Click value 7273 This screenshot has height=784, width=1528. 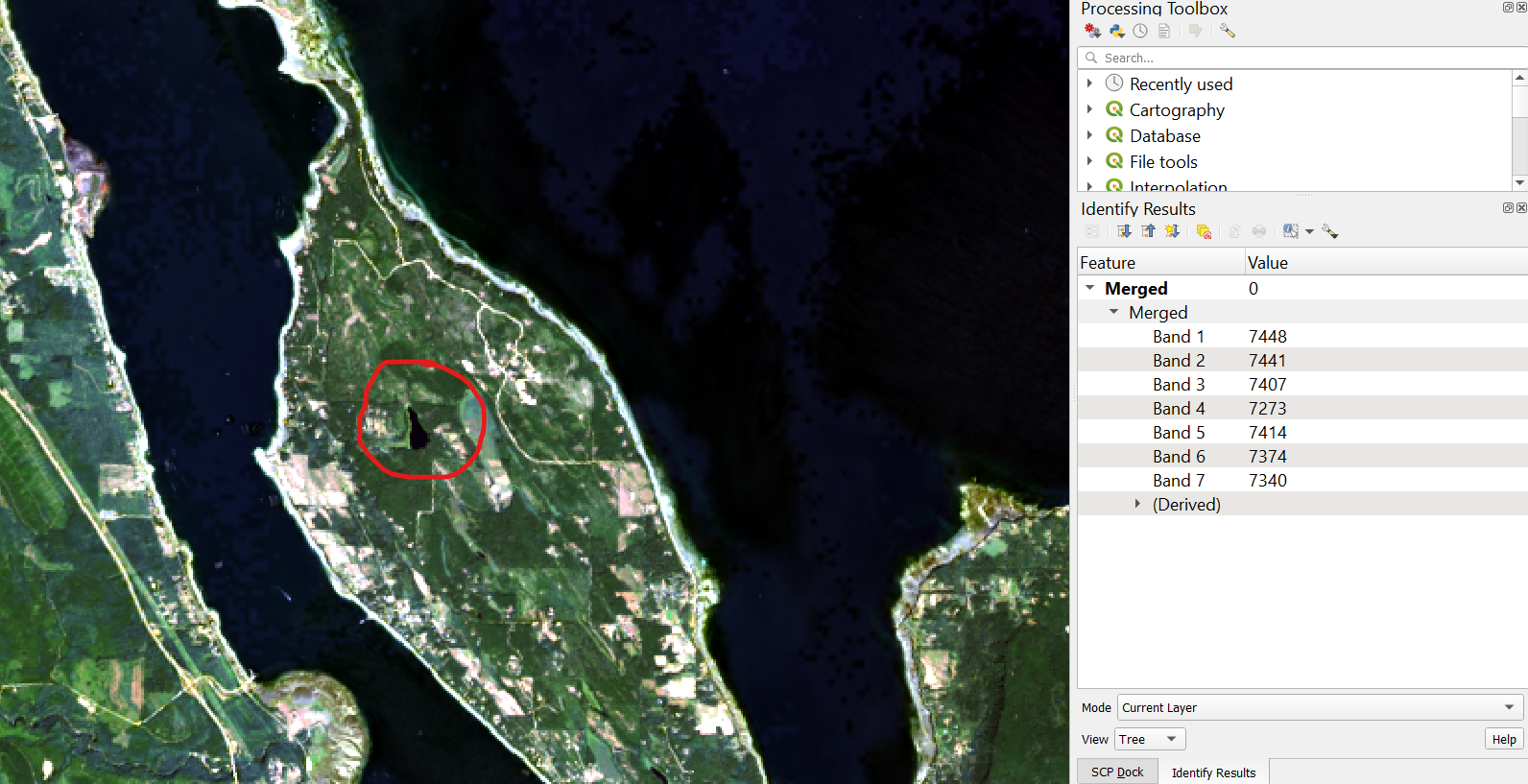pyautogui.click(x=1267, y=408)
